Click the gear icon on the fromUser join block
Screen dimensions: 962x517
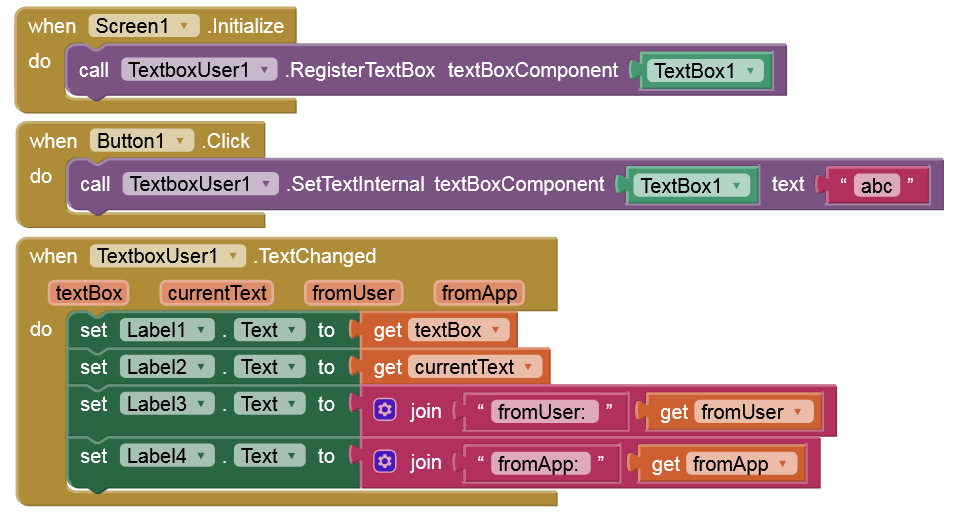[385, 410]
